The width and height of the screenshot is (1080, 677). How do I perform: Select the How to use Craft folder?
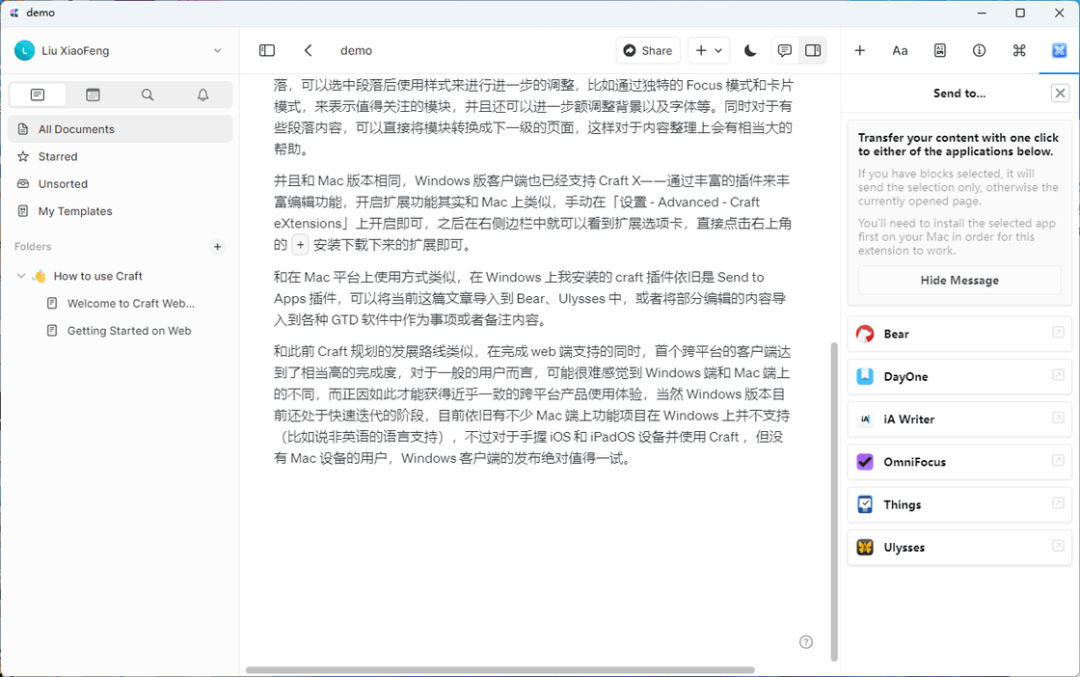coord(98,276)
